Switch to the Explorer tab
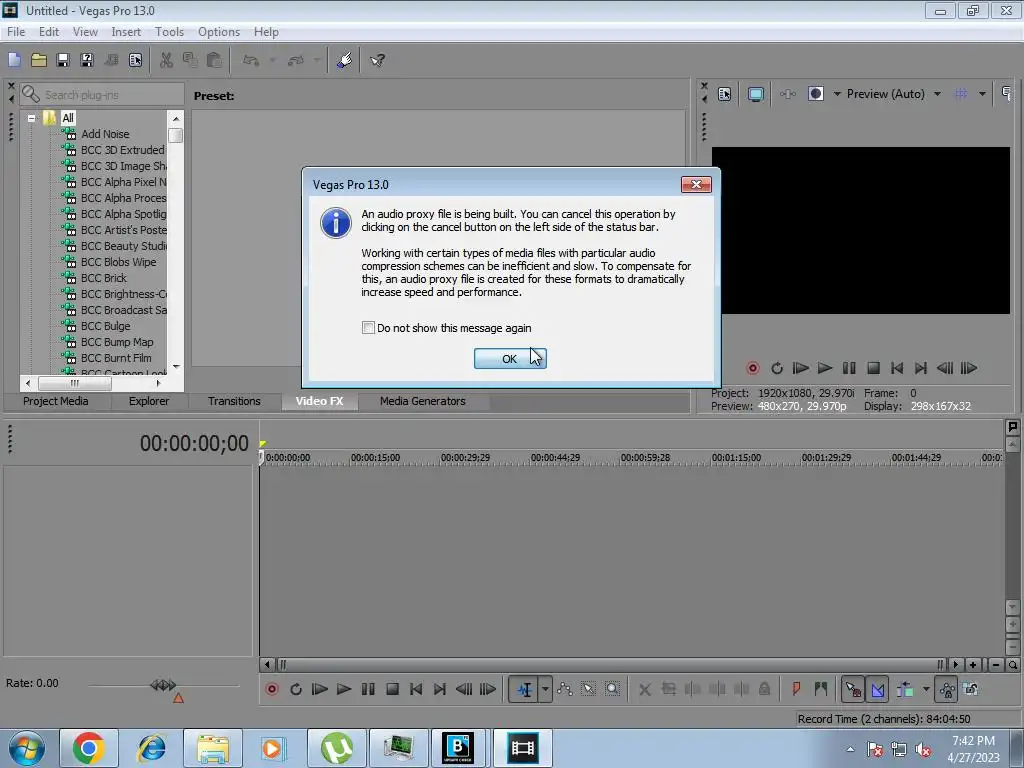 point(149,401)
